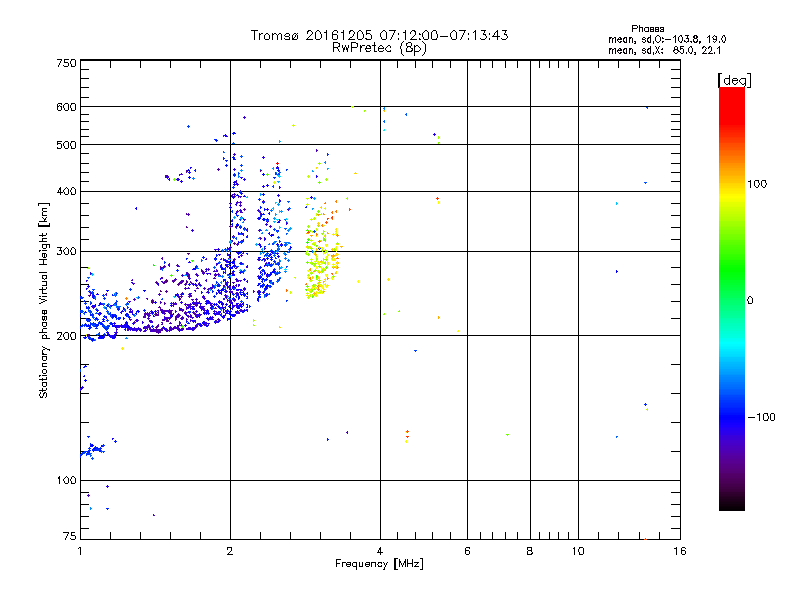Click 'mean, sd,O:-103.8, 19.0' text
This screenshot has width=800, height=600.
[x=667, y=39]
